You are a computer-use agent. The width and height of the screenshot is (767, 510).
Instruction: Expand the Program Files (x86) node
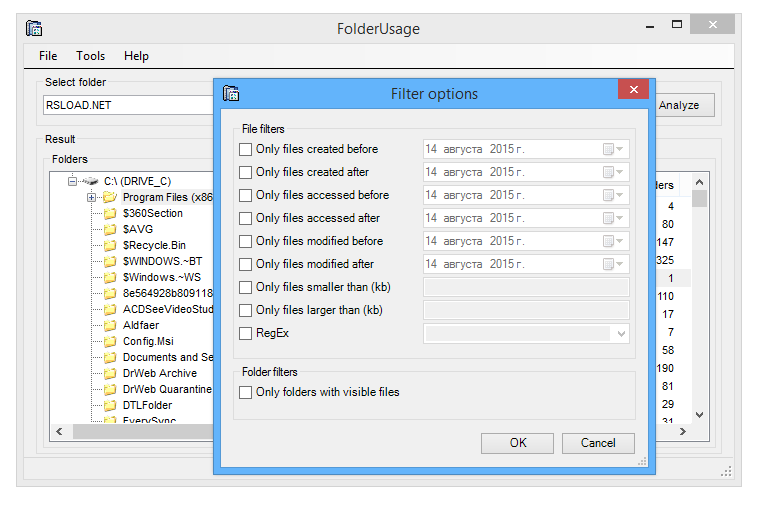[91, 198]
